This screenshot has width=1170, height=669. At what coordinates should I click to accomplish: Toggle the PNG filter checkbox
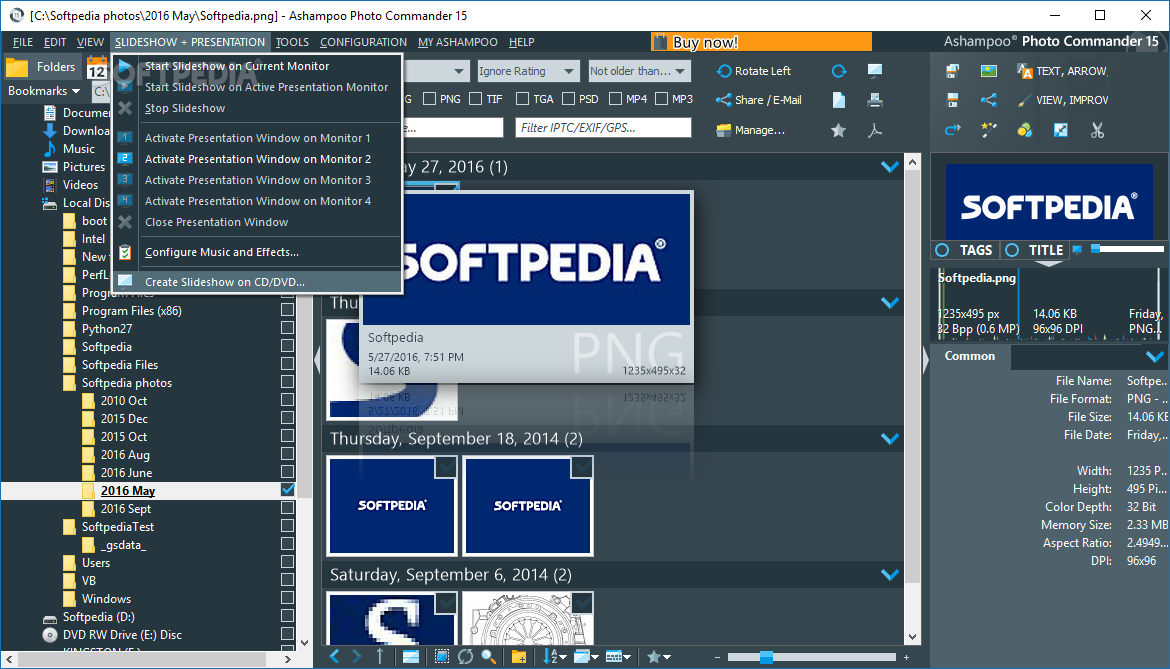(x=429, y=98)
